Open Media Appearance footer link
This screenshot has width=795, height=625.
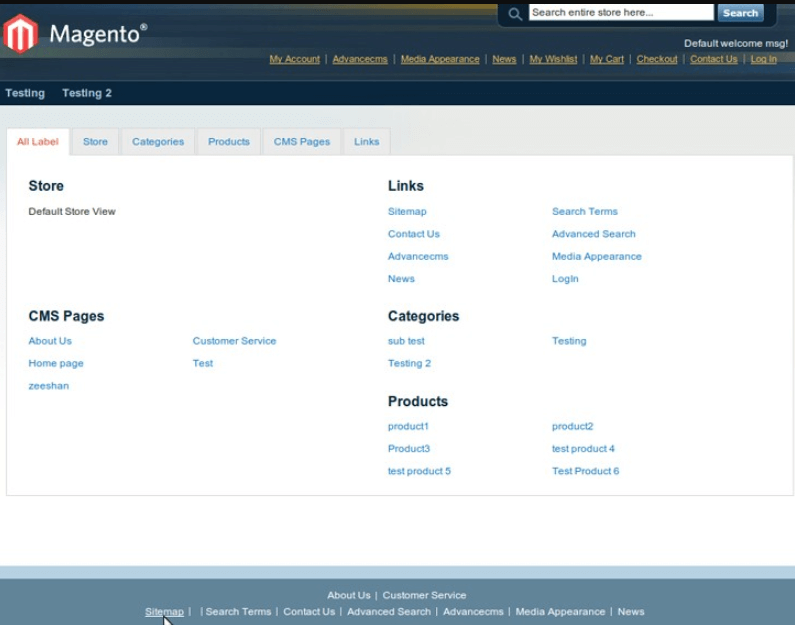click(560, 612)
